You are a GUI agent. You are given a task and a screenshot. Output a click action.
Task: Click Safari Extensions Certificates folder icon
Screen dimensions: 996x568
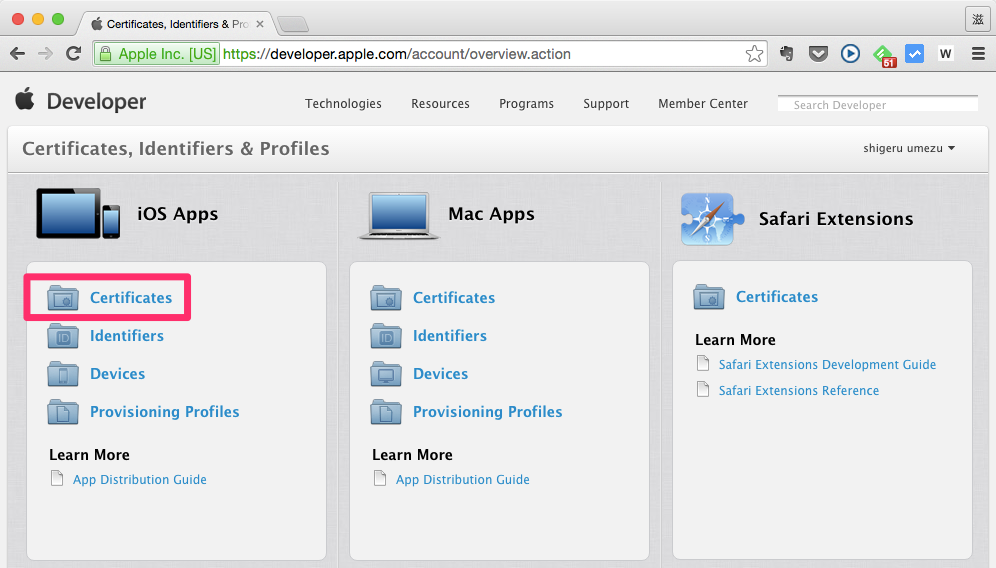pos(709,296)
